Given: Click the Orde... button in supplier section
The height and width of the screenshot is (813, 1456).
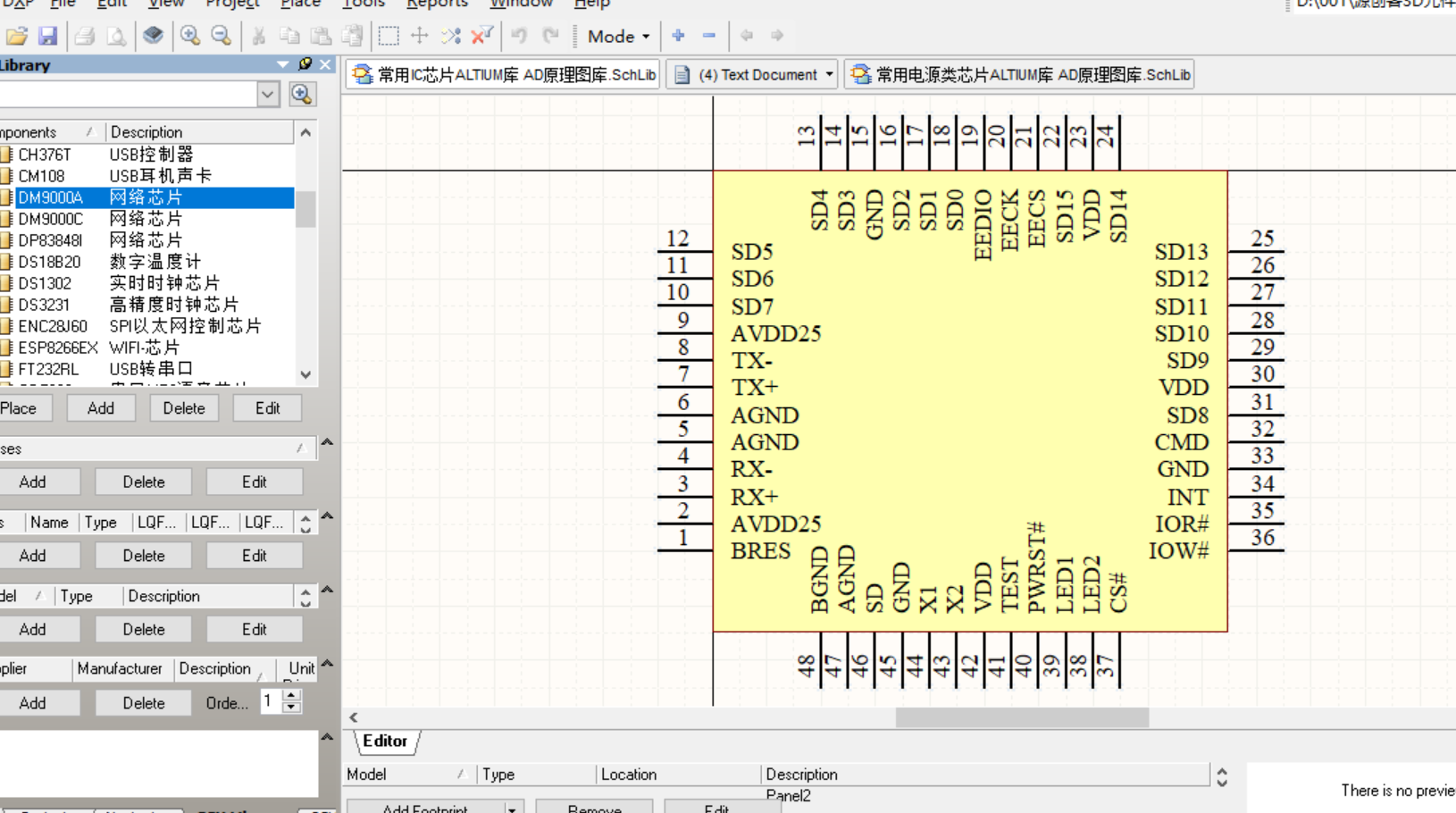Looking at the screenshot, I should point(227,703).
